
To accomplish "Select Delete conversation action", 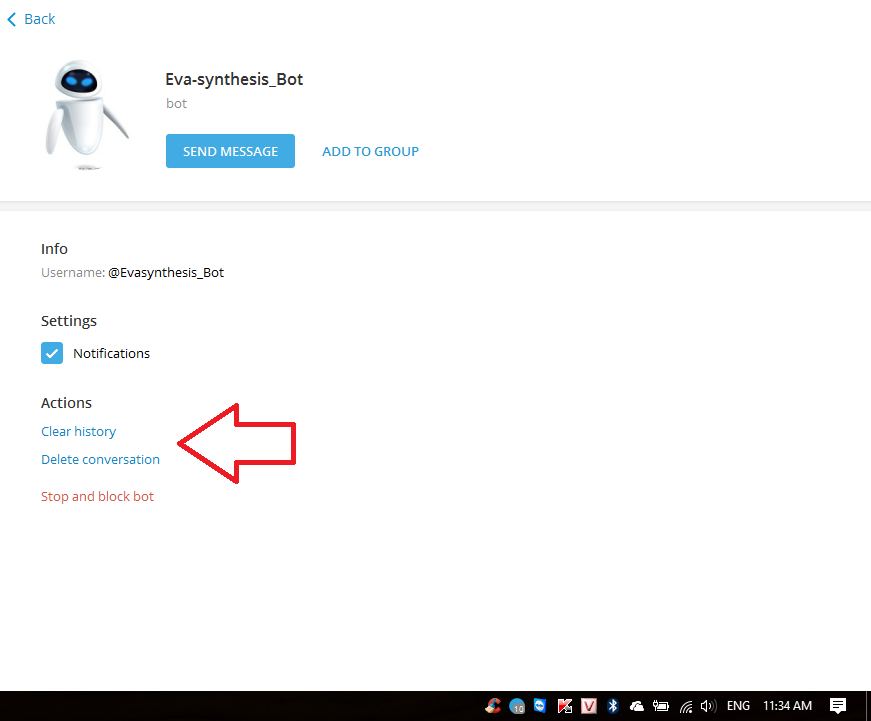I will [101, 459].
